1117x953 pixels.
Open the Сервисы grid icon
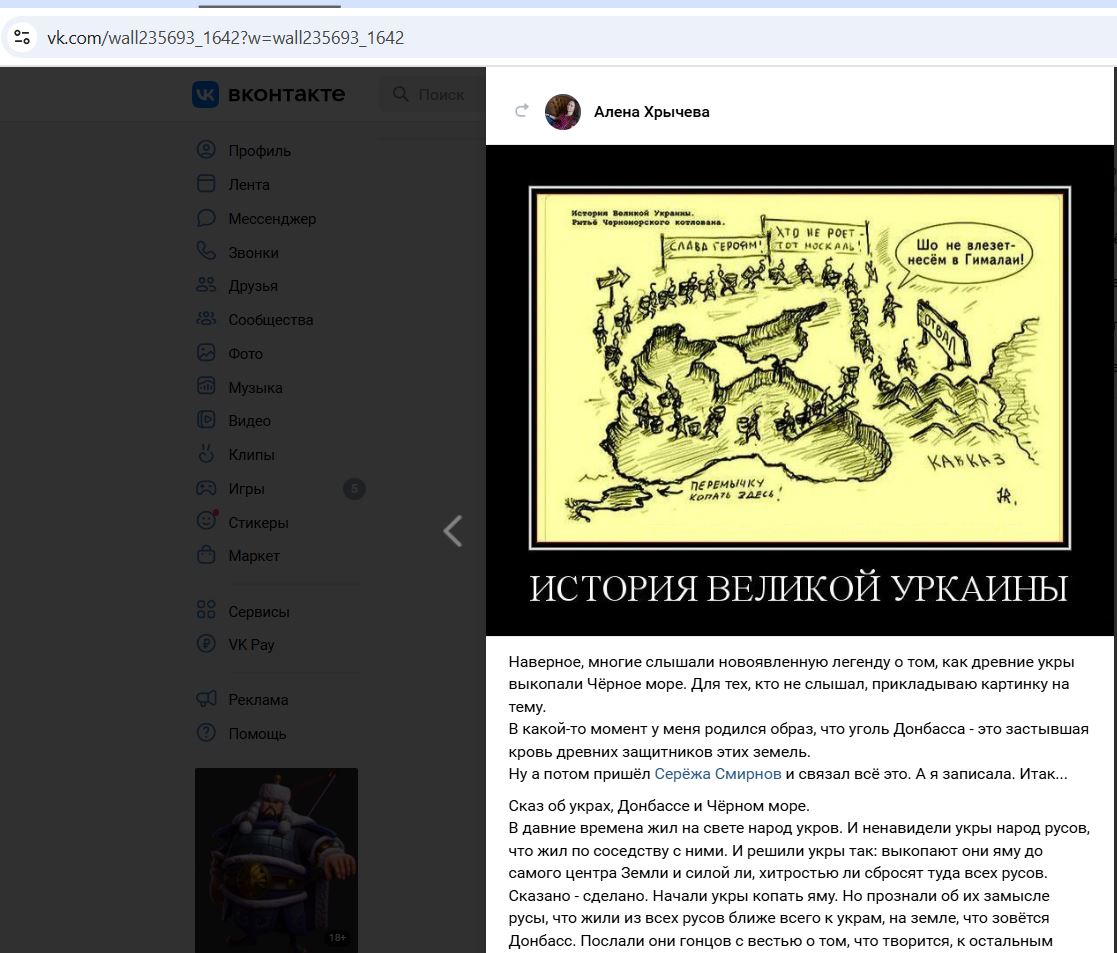pos(206,610)
